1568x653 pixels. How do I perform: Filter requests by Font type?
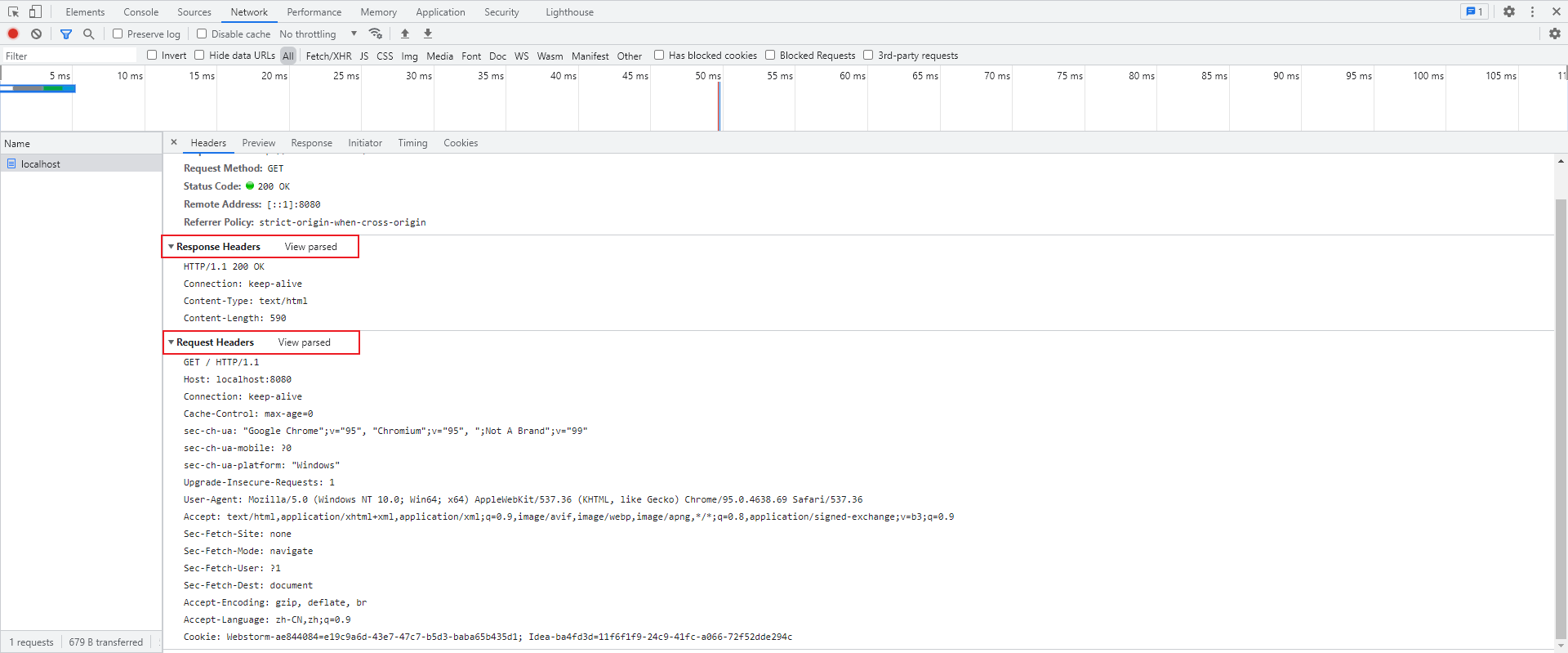point(471,56)
